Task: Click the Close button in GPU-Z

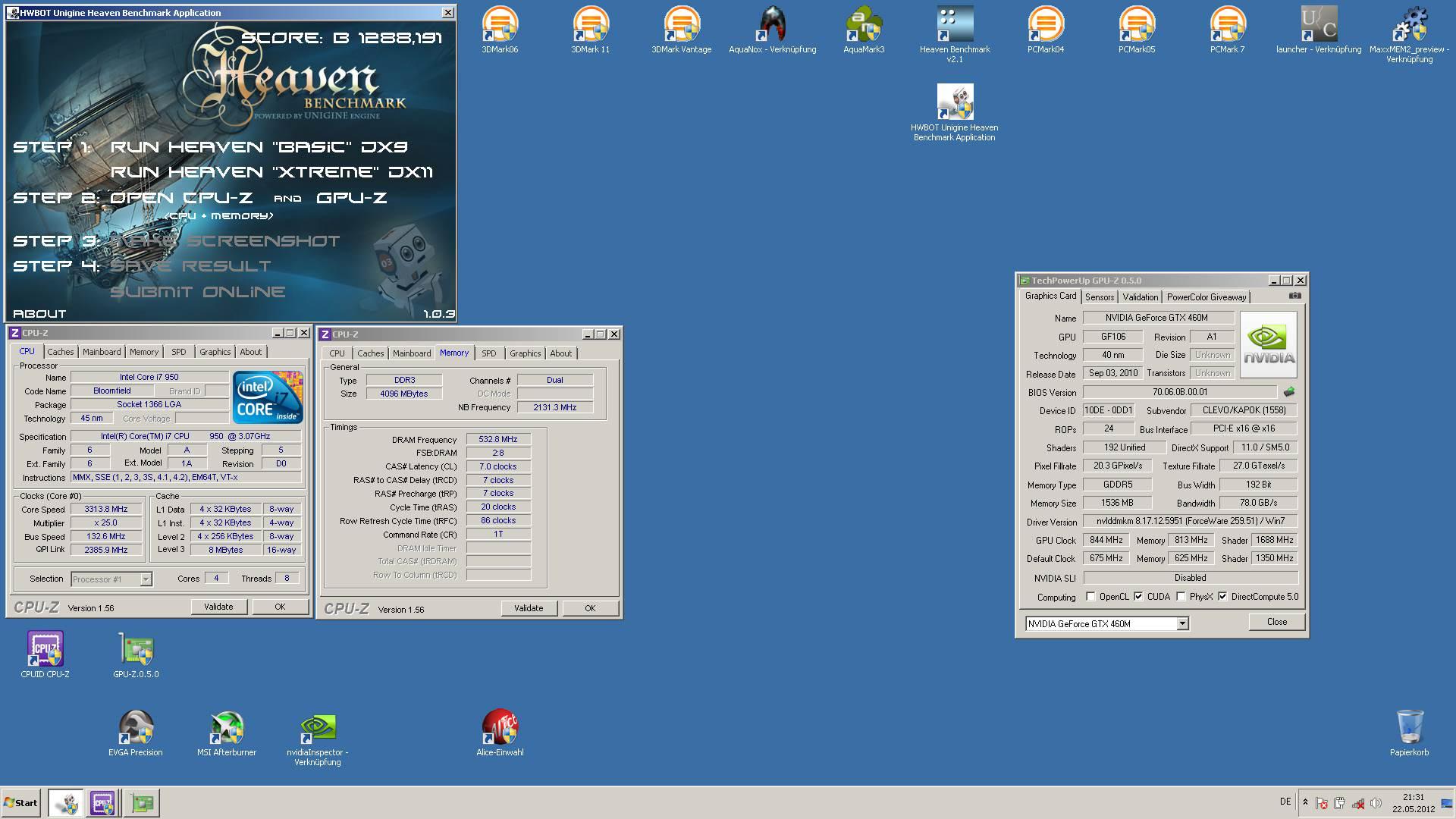Action: point(1277,622)
